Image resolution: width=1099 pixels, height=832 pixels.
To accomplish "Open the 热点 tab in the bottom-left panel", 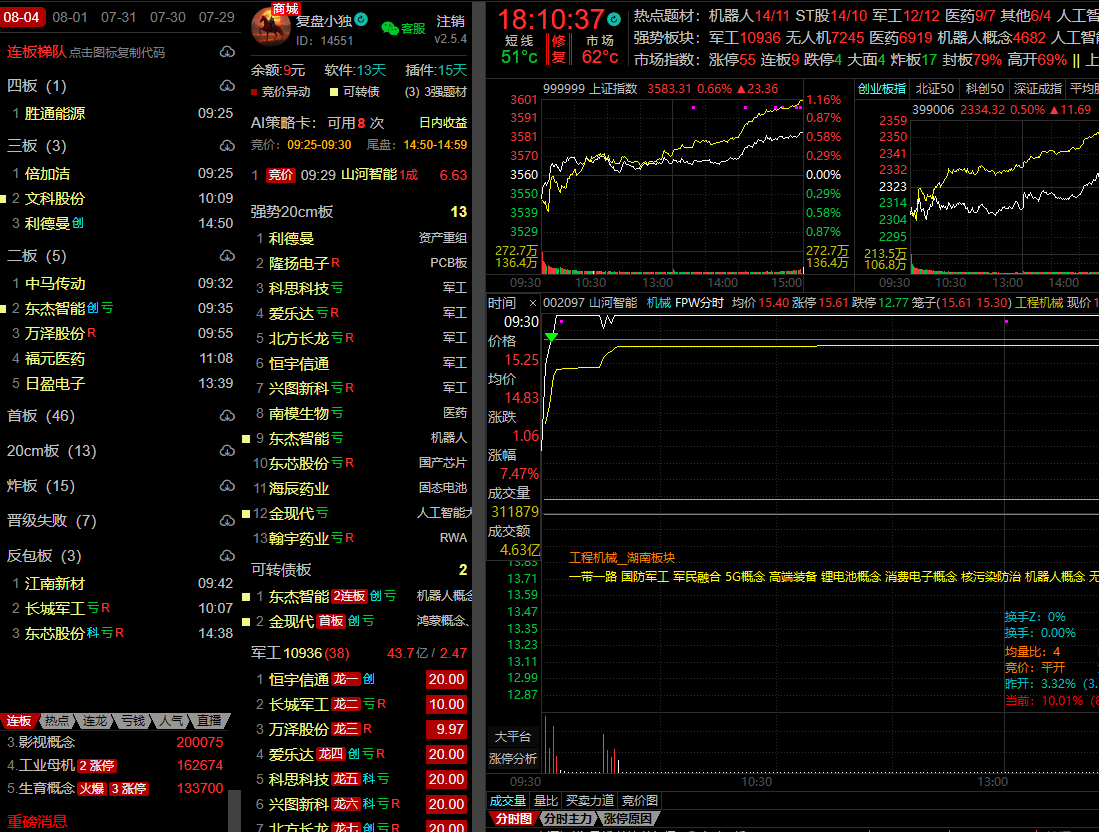I will (x=57, y=721).
